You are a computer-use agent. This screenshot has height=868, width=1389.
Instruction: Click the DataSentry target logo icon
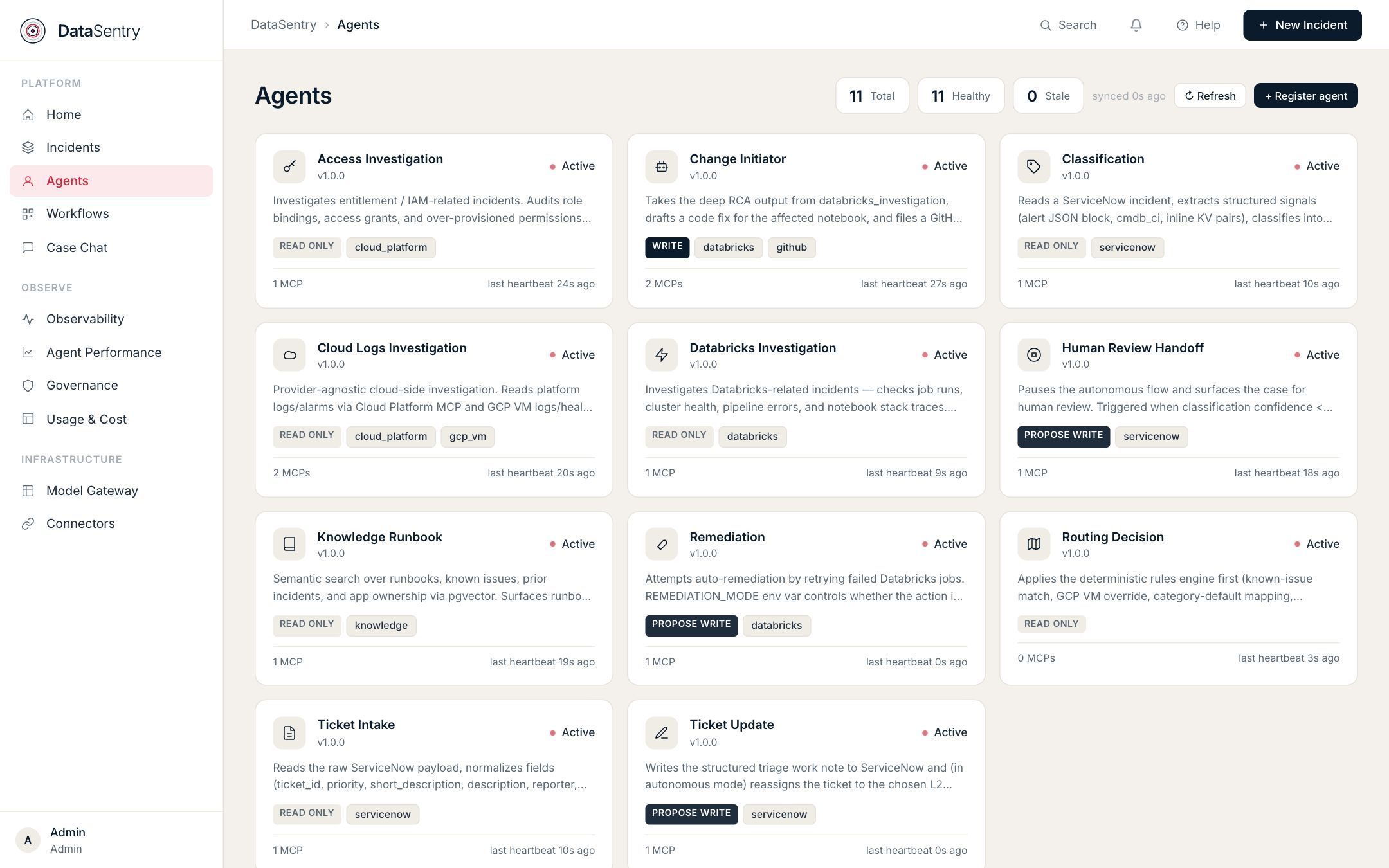point(33,31)
